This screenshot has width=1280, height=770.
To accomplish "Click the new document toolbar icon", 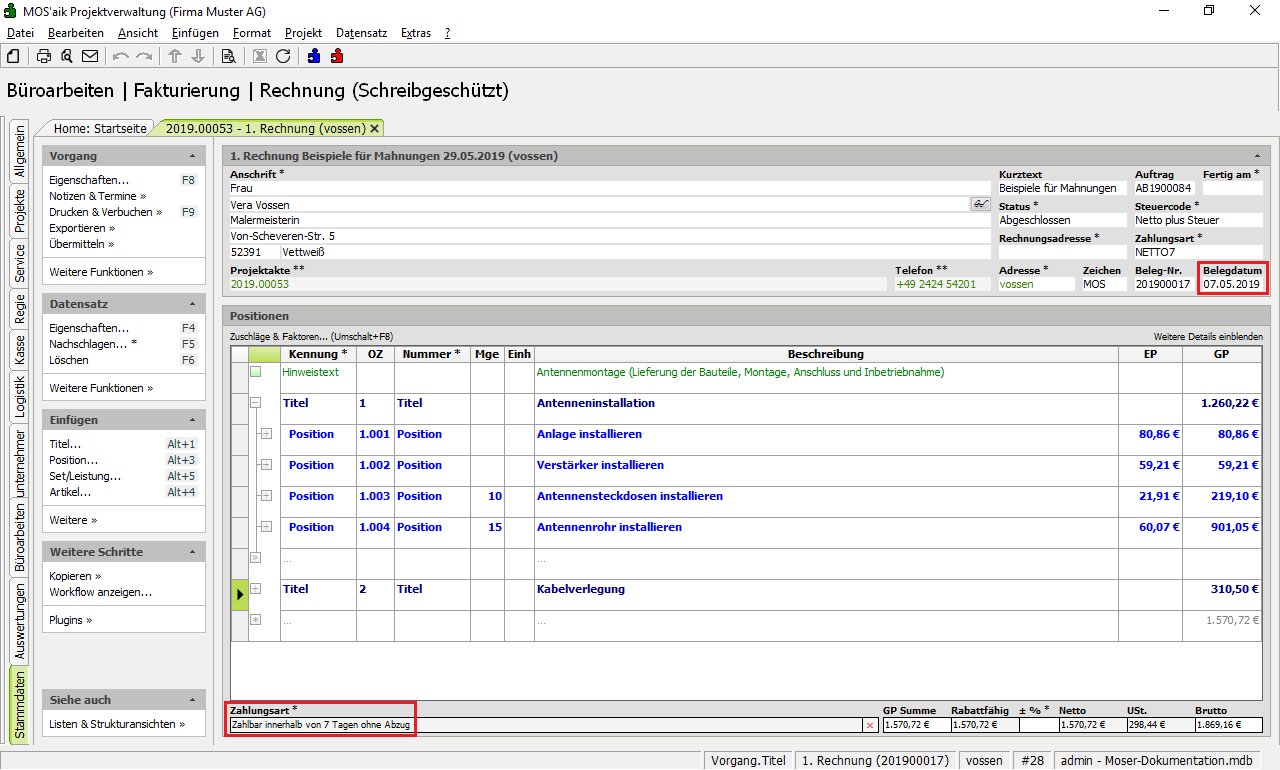I will point(13,56).
